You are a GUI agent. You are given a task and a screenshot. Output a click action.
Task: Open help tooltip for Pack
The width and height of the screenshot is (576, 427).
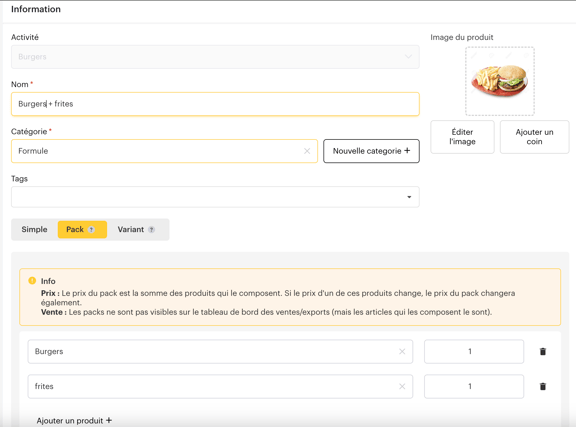click(x=91, y=230)
